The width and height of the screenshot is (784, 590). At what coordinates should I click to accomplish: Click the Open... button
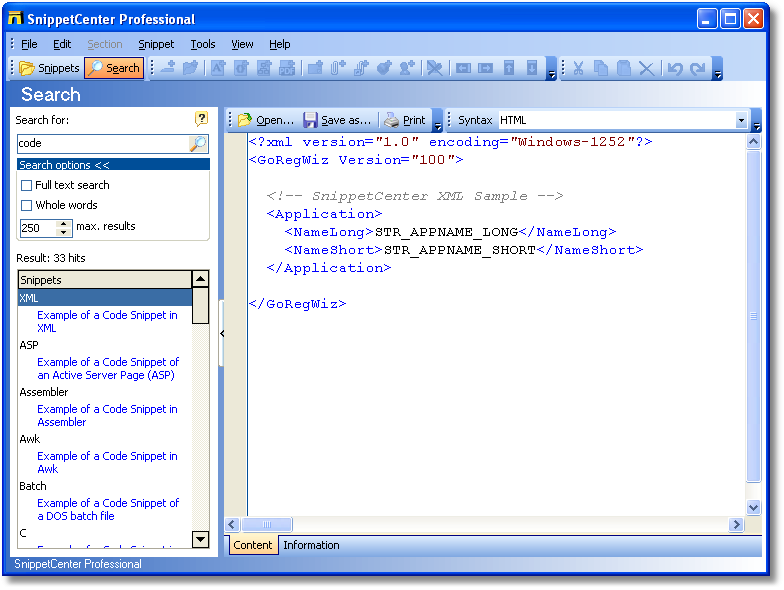266,120
